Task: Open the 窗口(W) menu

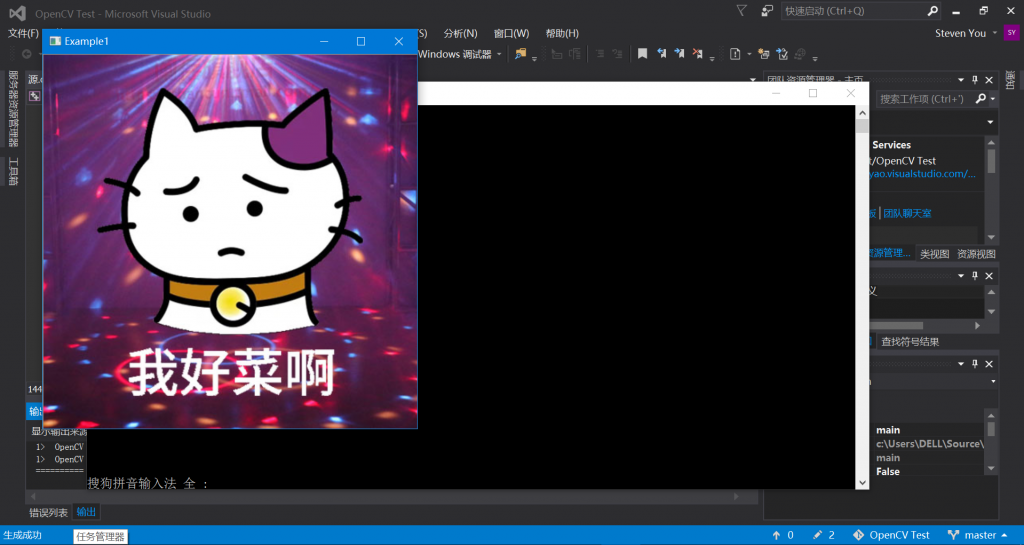Action: click(x=511, y=33)
